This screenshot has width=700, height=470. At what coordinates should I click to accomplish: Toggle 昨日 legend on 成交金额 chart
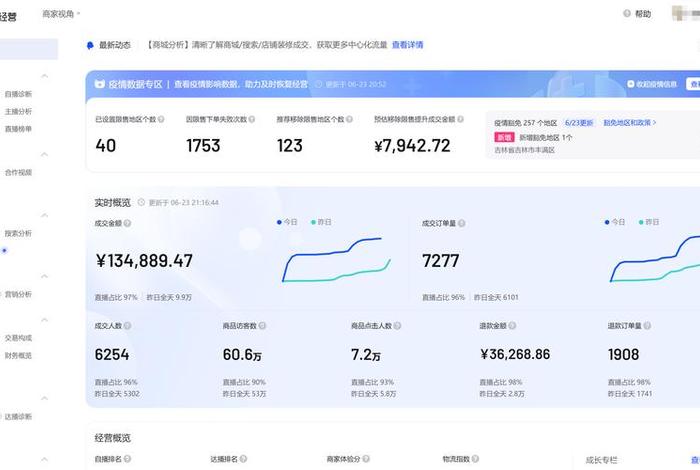point(321,222)
